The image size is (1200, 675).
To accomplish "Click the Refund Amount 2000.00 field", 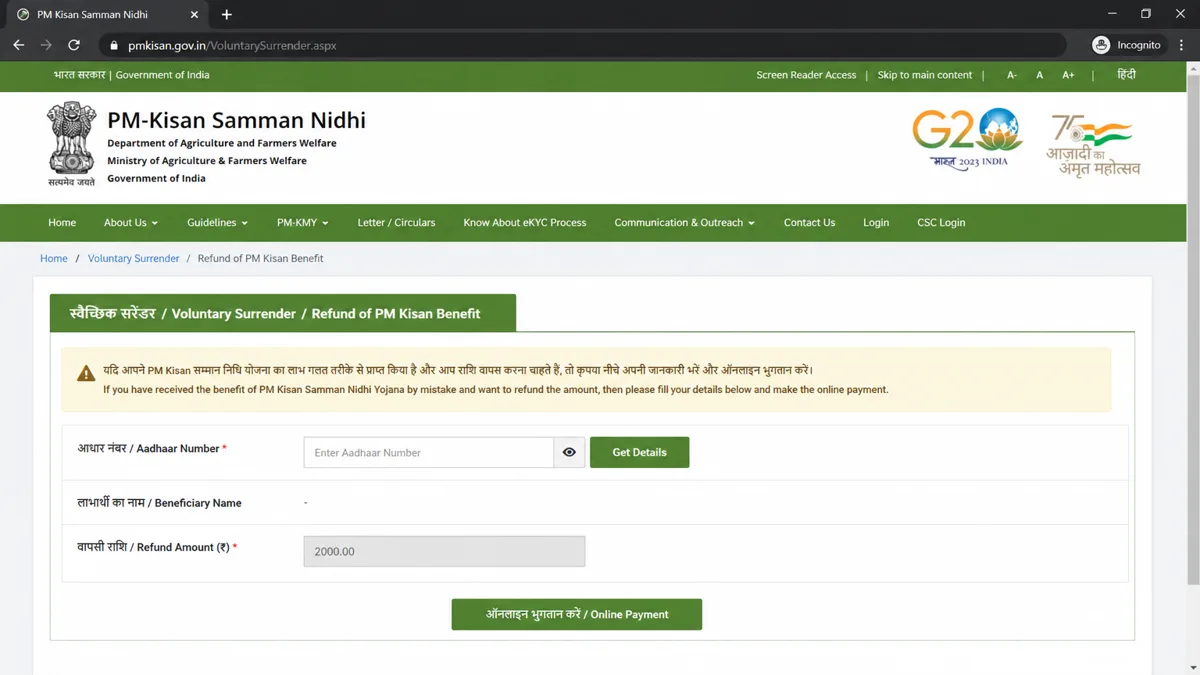I will 444,551.
